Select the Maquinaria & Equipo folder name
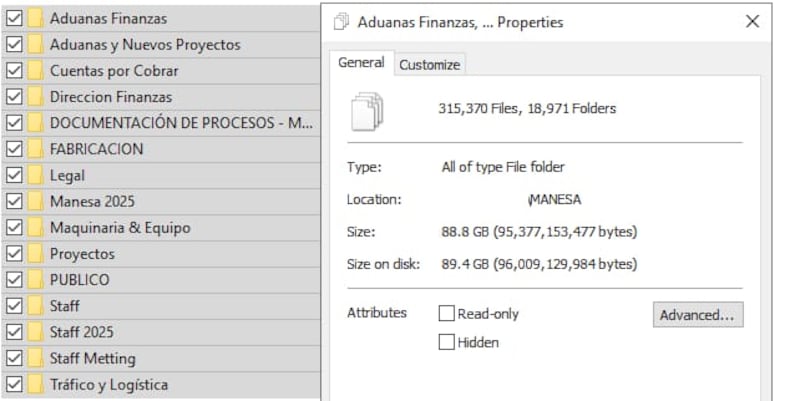The image size is (800, 401). [120, 228]
